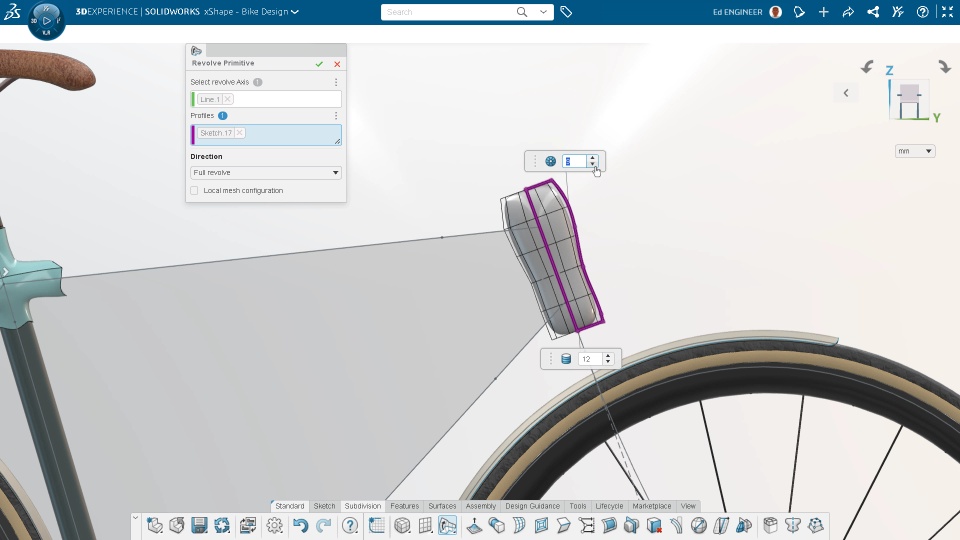Rotate view clockwise arrow near view cube
The image size is (960, 540).
point(945,66)
